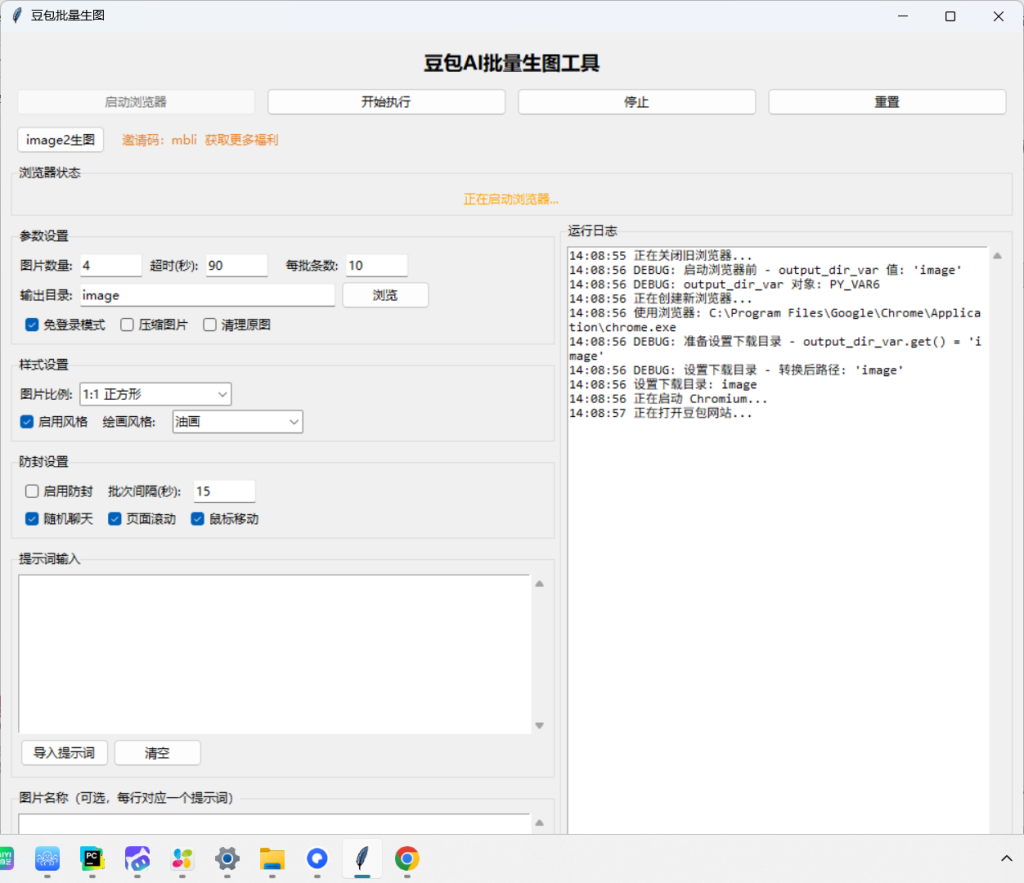Viewport: 1024px width, 883px height.
Task: Enable the 压缩图片 checkbox
Action: (x=127, y=325)
